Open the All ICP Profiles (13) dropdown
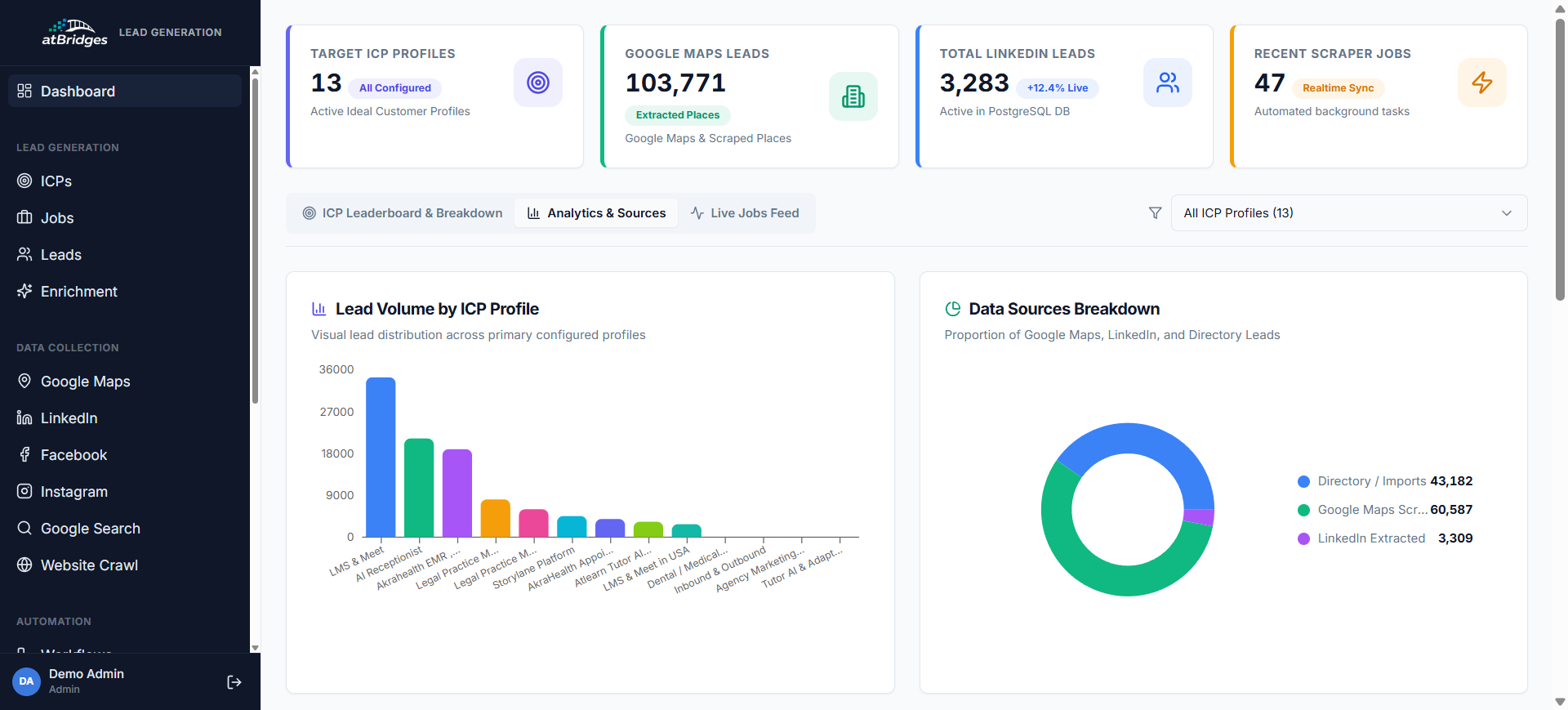Image resolution: width=1568 pixels, height=710 pixels. click(1349, 213)
